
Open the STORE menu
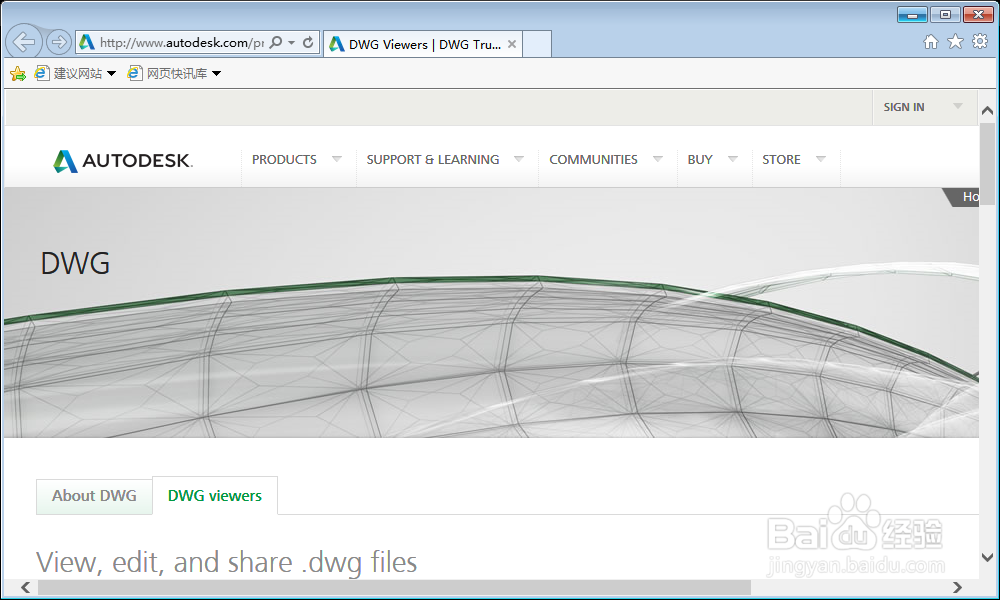click(781, 159)
